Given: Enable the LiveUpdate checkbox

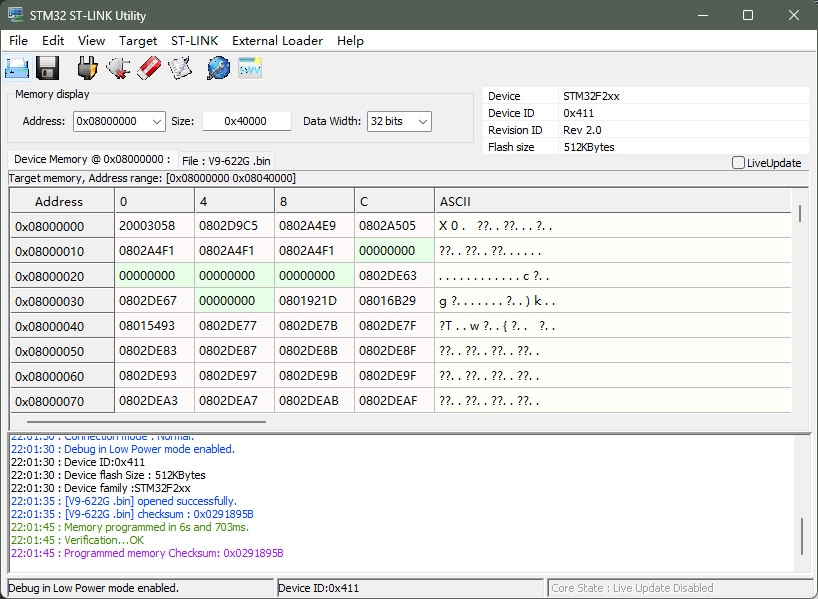Looking at the screenshot, I should click(x=738, y=163).
